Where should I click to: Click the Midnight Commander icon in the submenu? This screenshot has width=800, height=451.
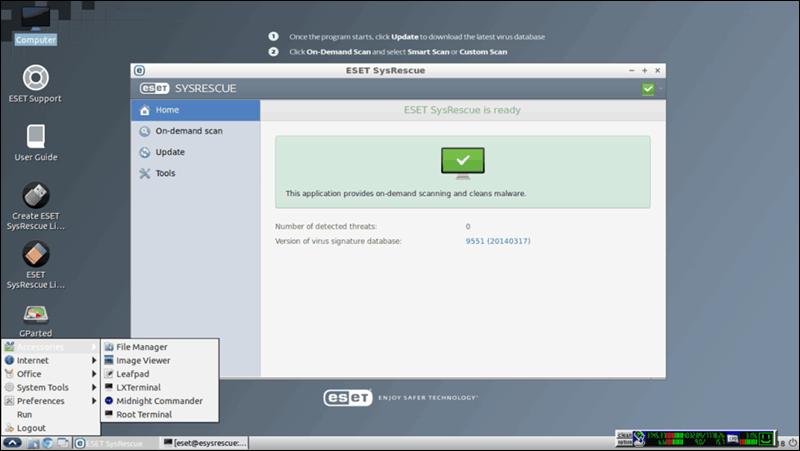click(109, 401)
